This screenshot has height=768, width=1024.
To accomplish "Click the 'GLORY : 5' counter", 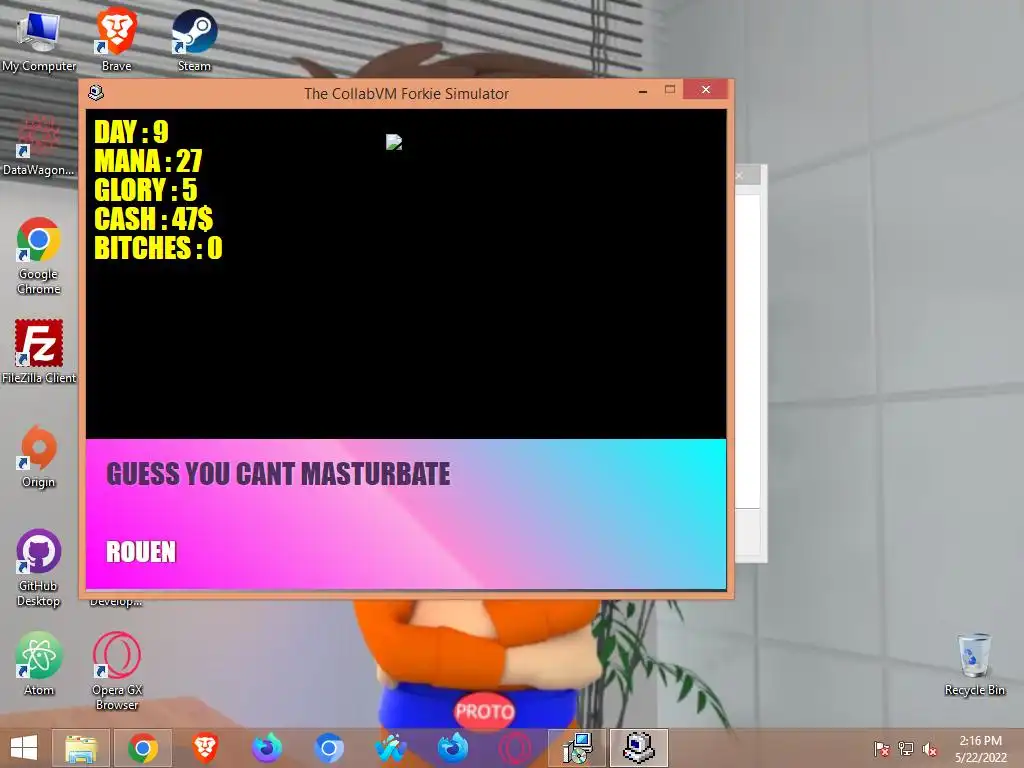I will pos(146,190).
